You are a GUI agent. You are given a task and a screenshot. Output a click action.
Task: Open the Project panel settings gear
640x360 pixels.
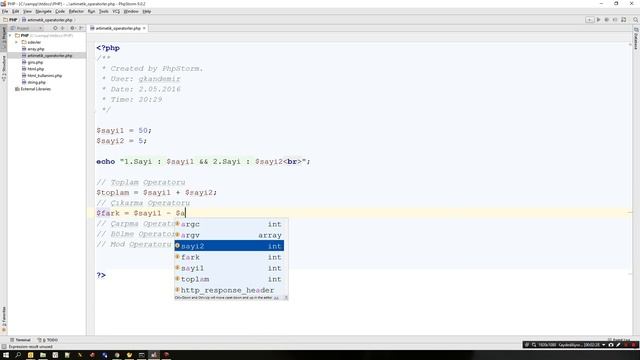pyautogui.click(x=72, y=28)
